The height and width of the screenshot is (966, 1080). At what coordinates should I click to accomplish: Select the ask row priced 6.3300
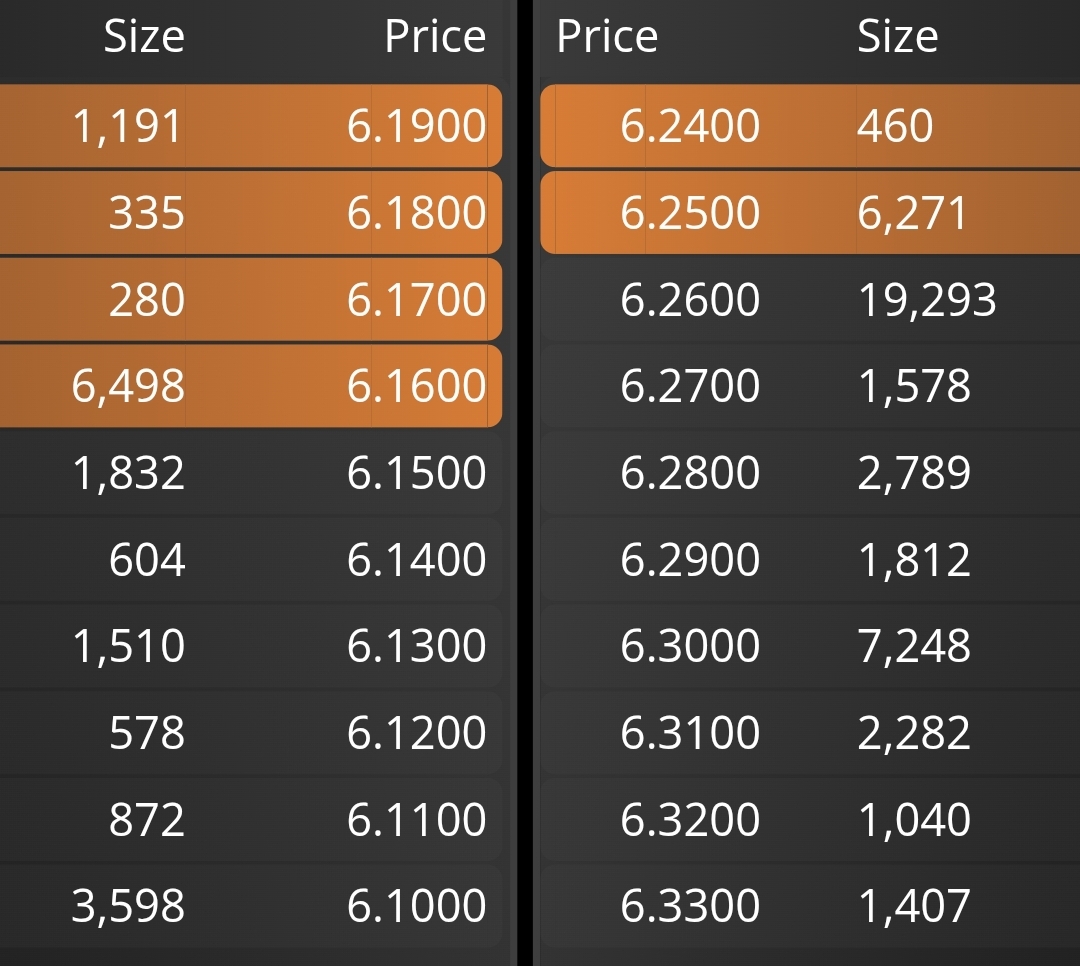tap(810, 905)
